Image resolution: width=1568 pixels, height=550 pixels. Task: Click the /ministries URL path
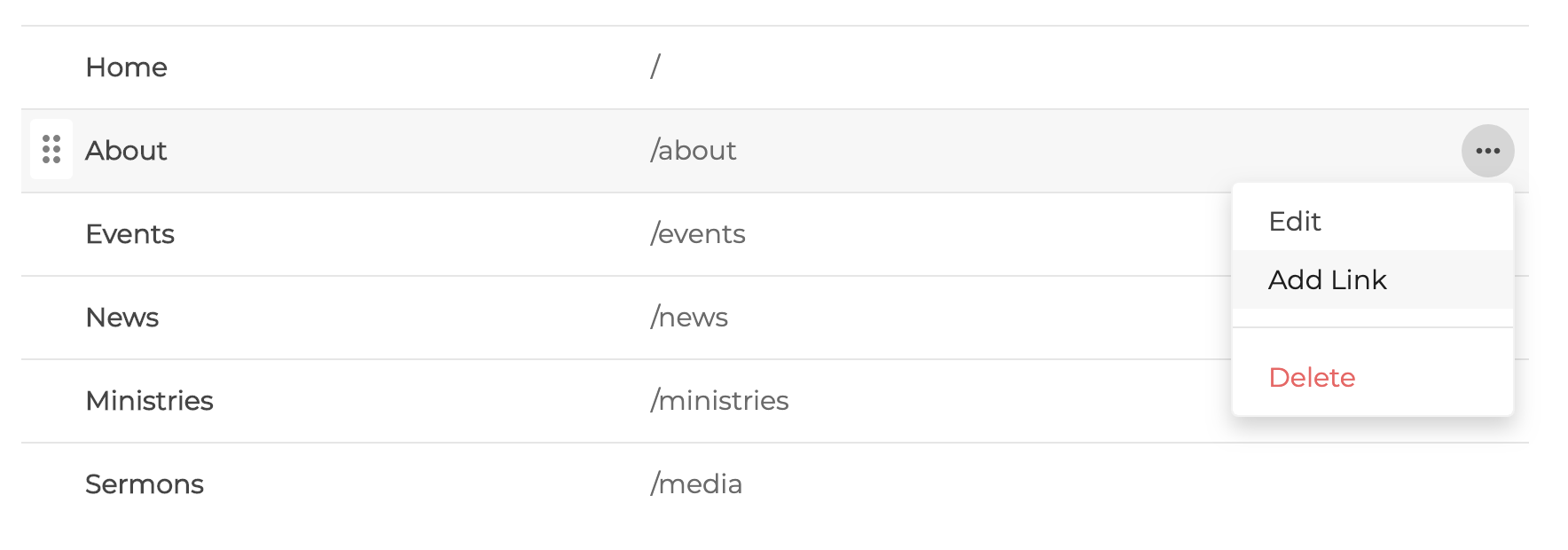click(719, 401)
